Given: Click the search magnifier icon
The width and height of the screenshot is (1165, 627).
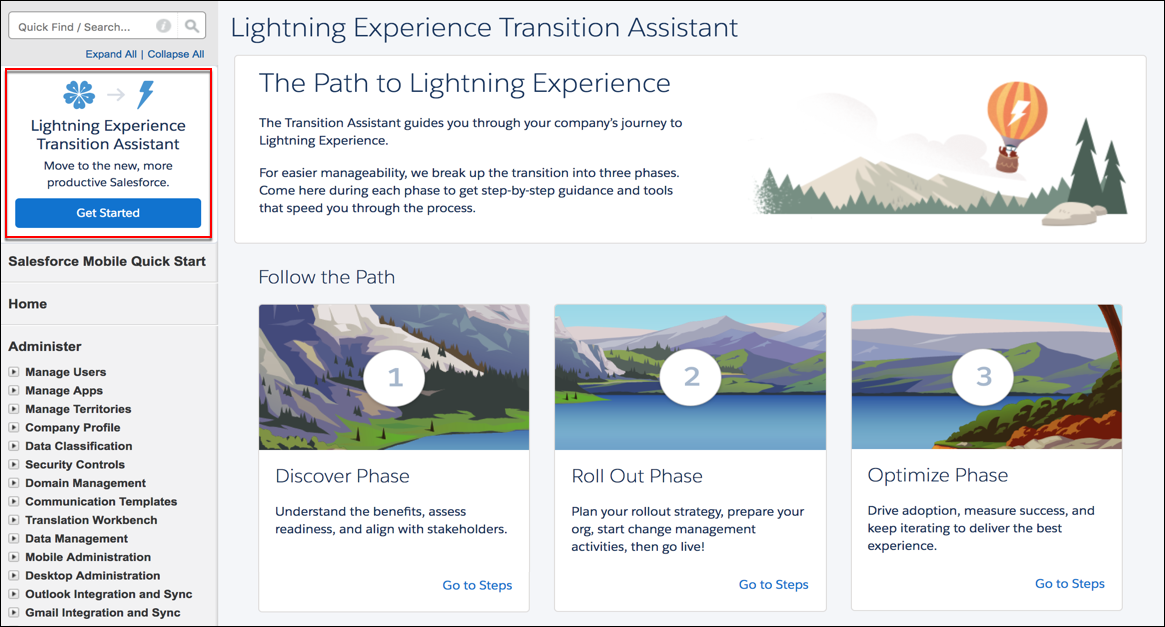Looking at the screenshot, I should coord(192,26).
